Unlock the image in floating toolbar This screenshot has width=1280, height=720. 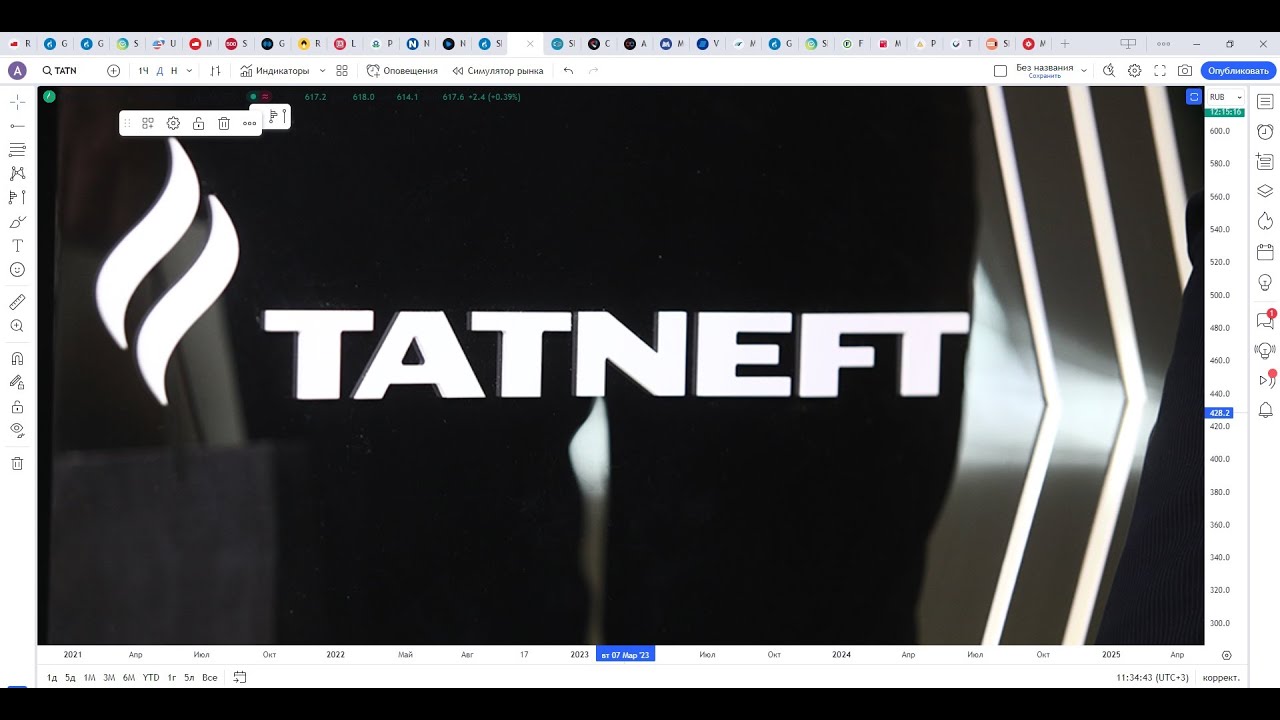(198, 123)
